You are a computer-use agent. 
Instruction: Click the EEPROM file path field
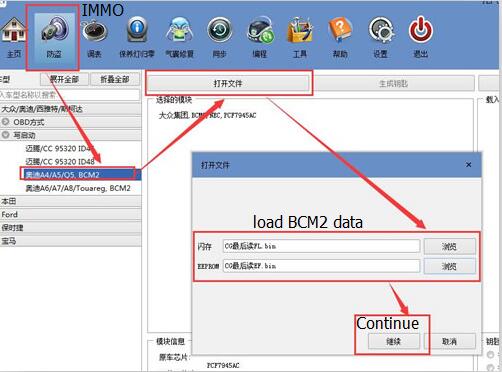point(321,266)
